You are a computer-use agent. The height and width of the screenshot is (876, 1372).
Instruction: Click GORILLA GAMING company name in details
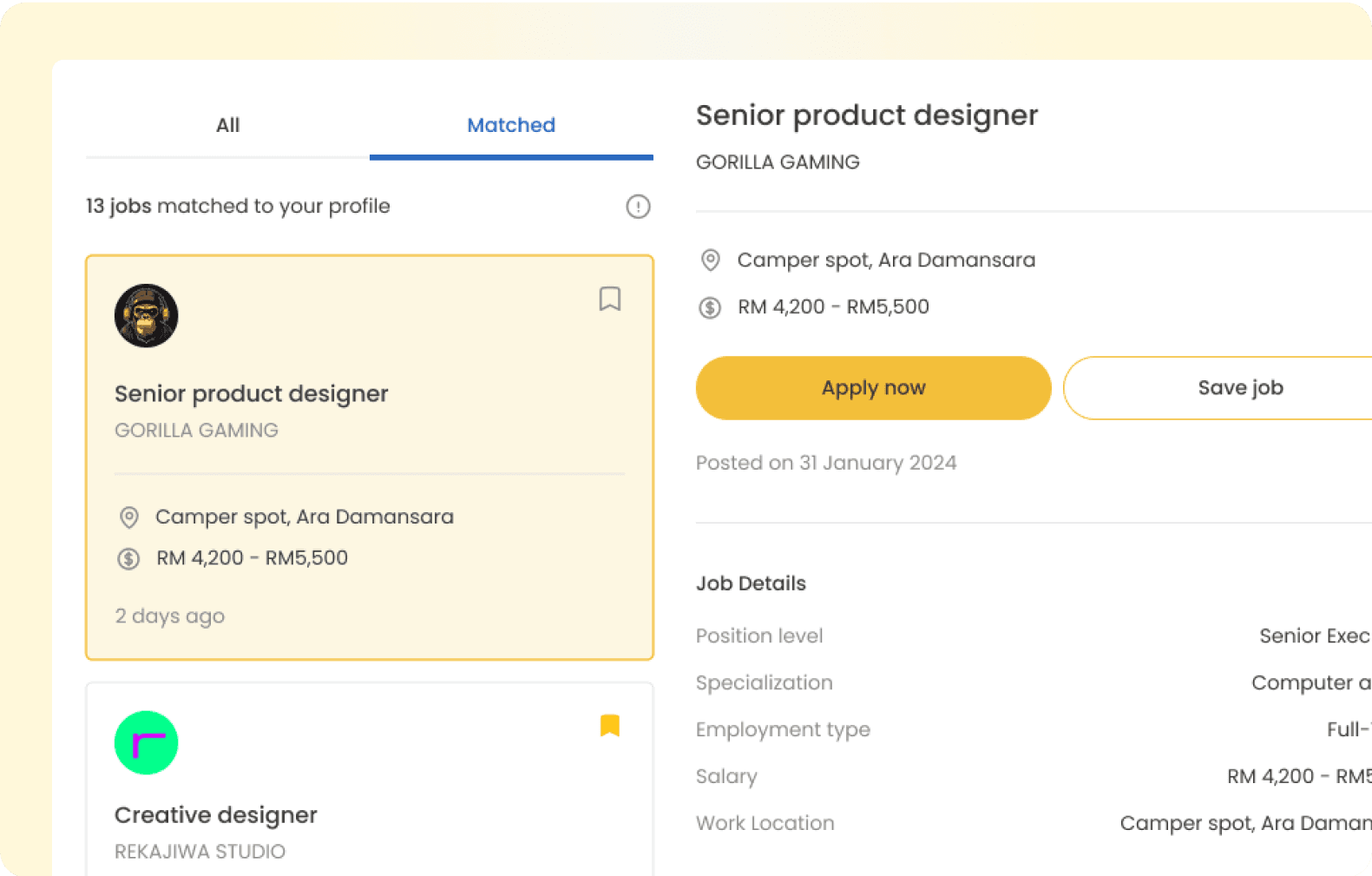coord(778,162)
